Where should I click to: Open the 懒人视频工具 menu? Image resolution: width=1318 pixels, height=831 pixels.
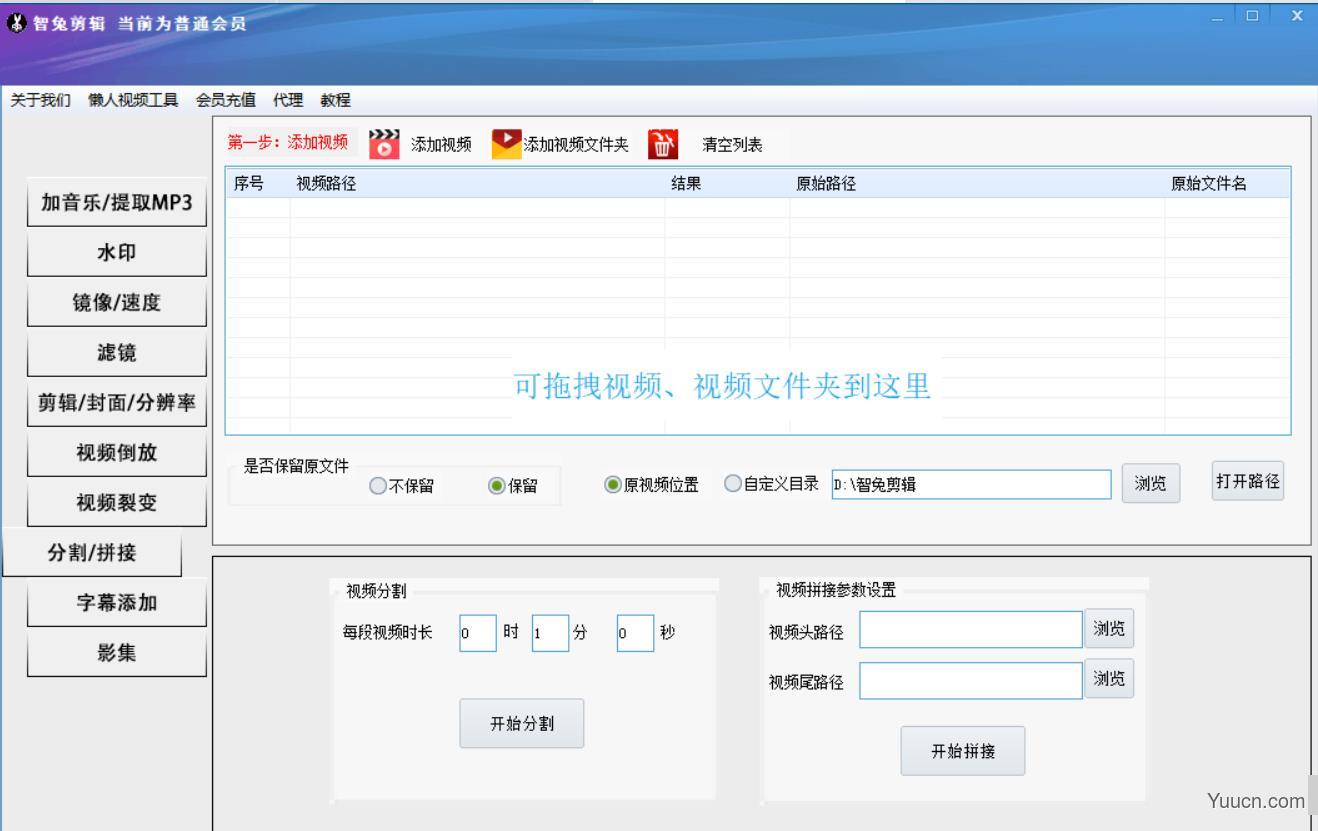[x=134, y=100]
